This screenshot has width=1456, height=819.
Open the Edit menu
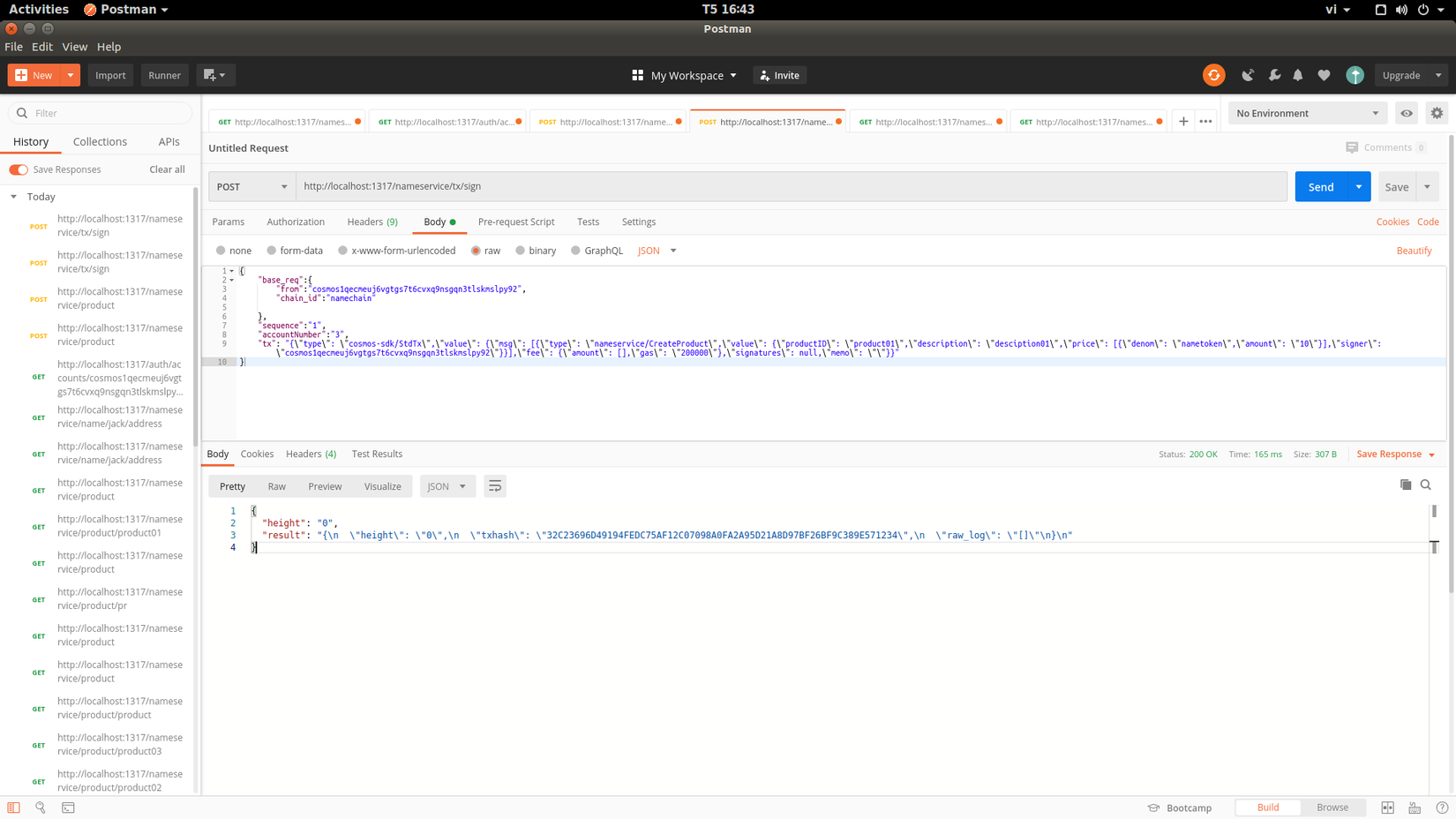point(42,47)
